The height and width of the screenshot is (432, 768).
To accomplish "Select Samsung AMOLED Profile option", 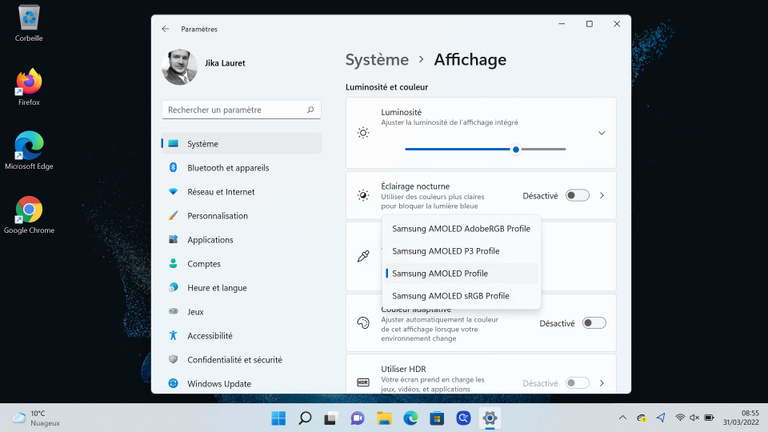I will tap(461, 273).
